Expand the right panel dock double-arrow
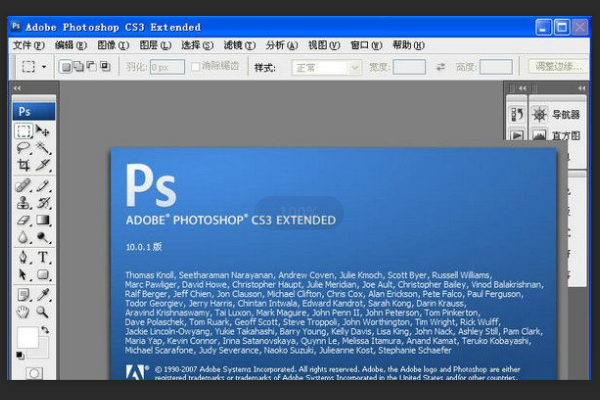The height and width of the screenshot is (400, 600). pyautogui.click(x=581, y=88)
